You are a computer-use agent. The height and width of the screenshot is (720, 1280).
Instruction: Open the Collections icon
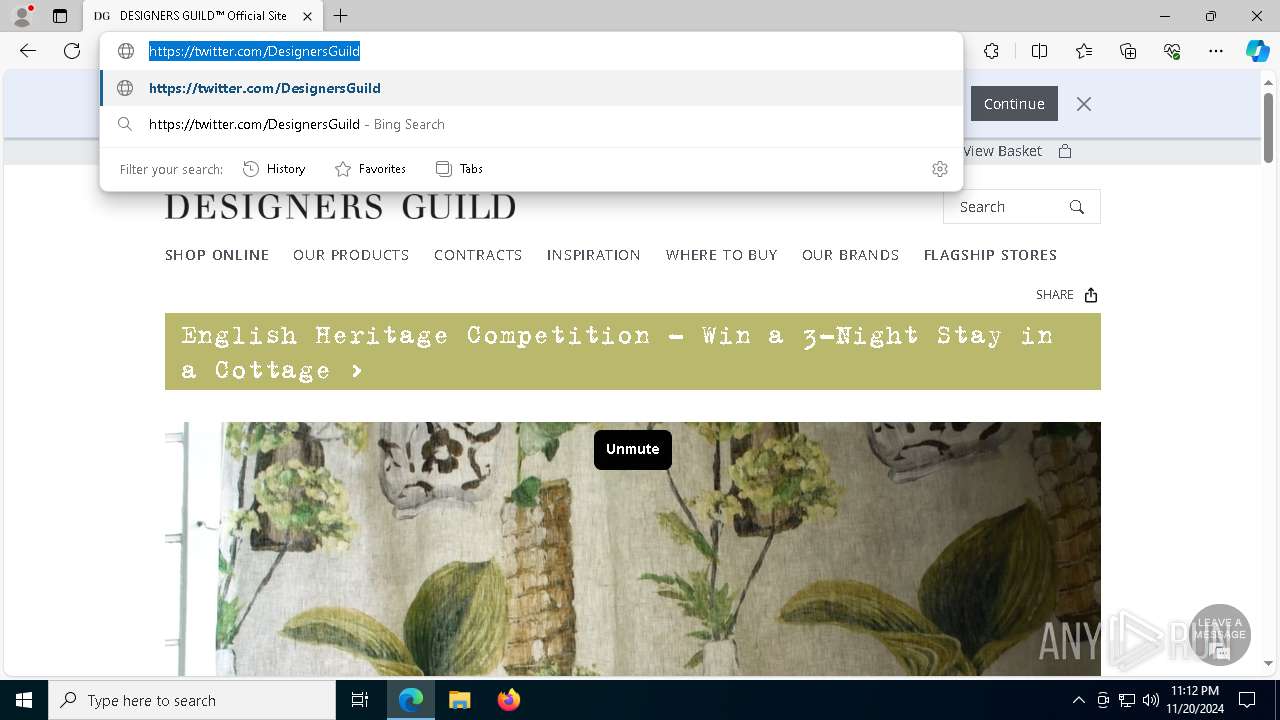point(1128,51)
